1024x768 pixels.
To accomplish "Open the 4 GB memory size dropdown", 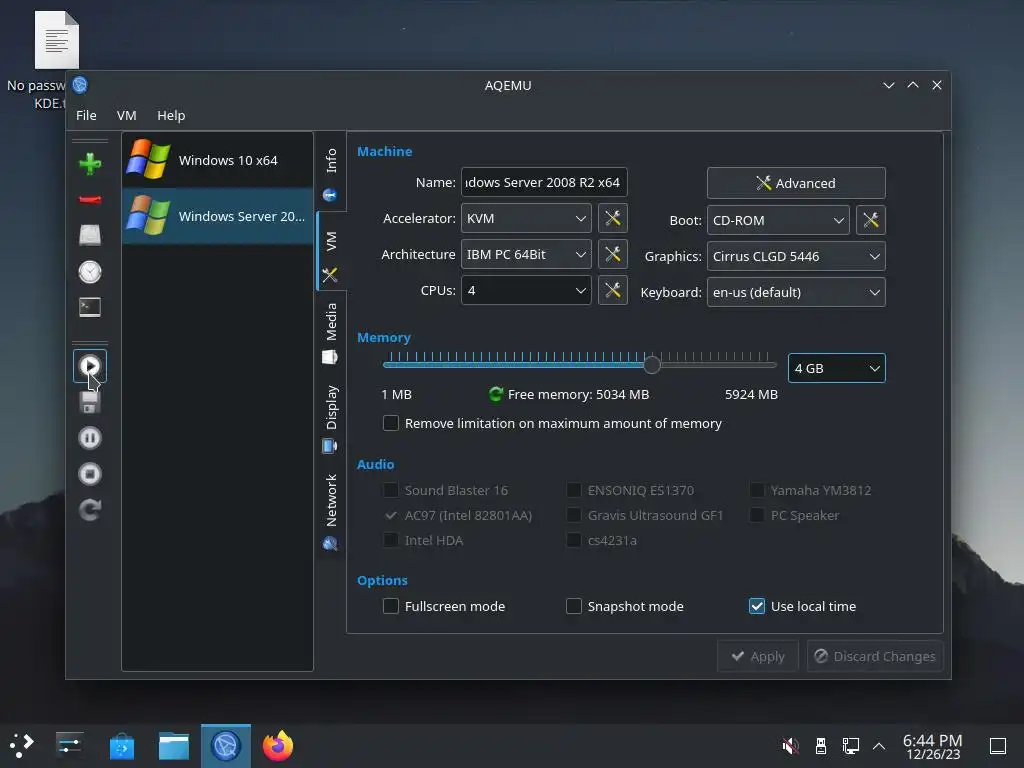I will [837, 368].
